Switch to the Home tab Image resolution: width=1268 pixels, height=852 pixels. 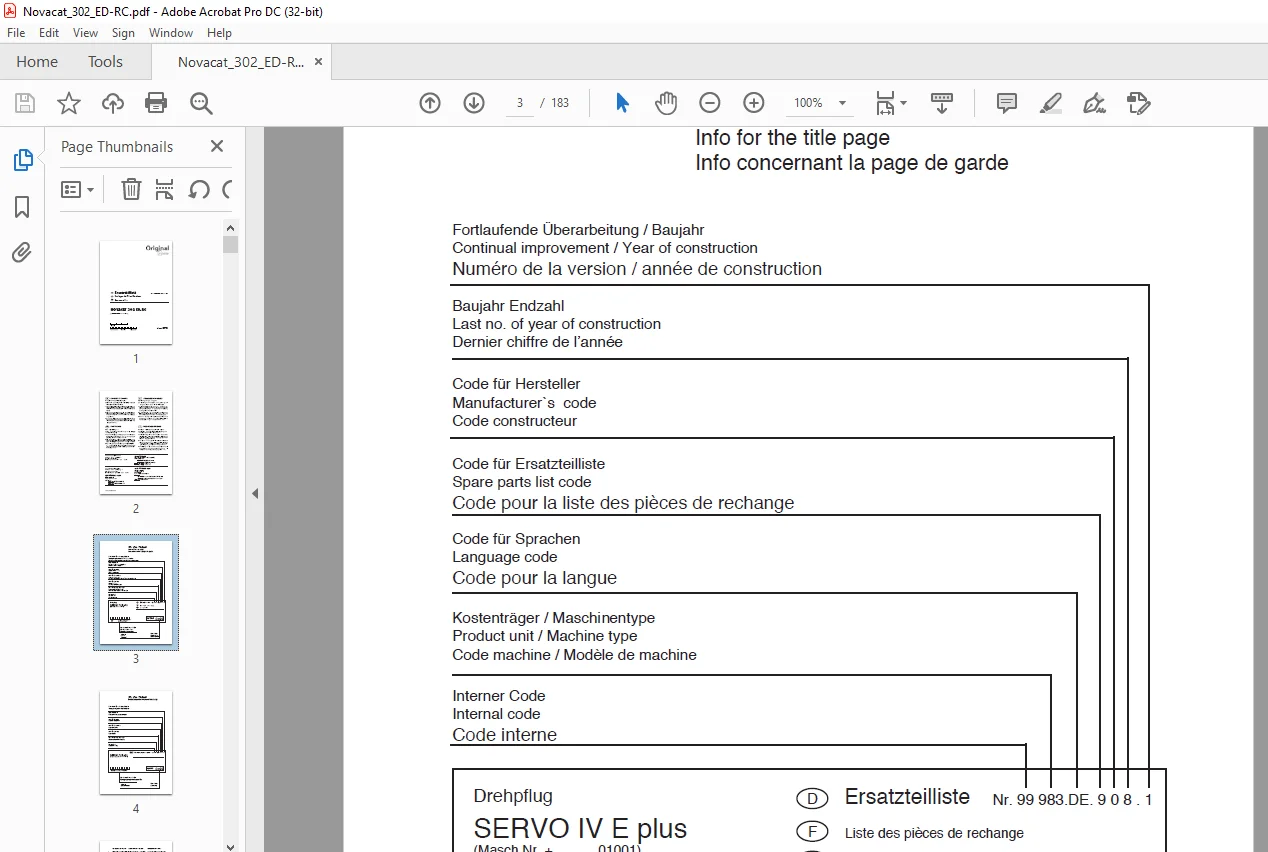(37, 62)
